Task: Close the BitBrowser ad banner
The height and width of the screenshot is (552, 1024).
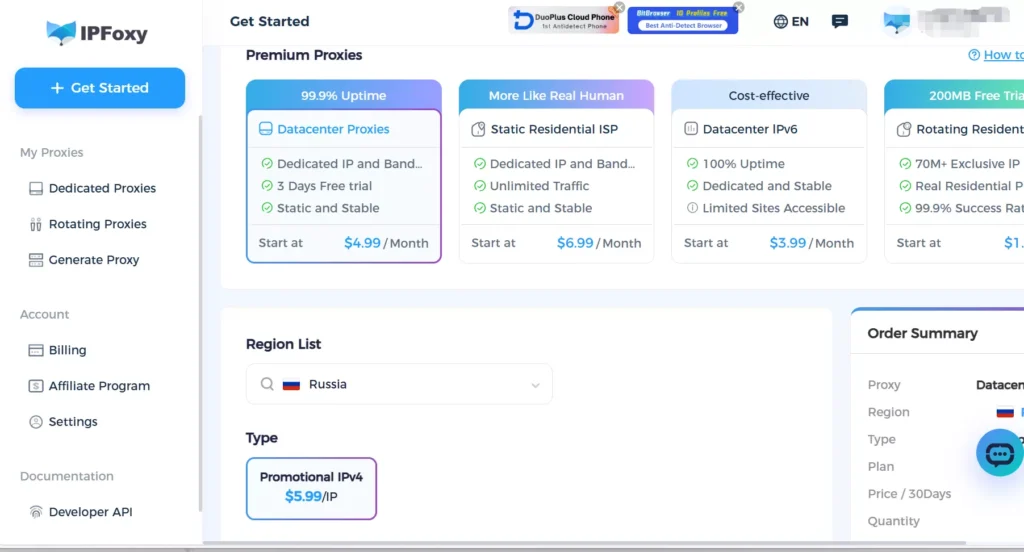Action: (x=738, y=8)
